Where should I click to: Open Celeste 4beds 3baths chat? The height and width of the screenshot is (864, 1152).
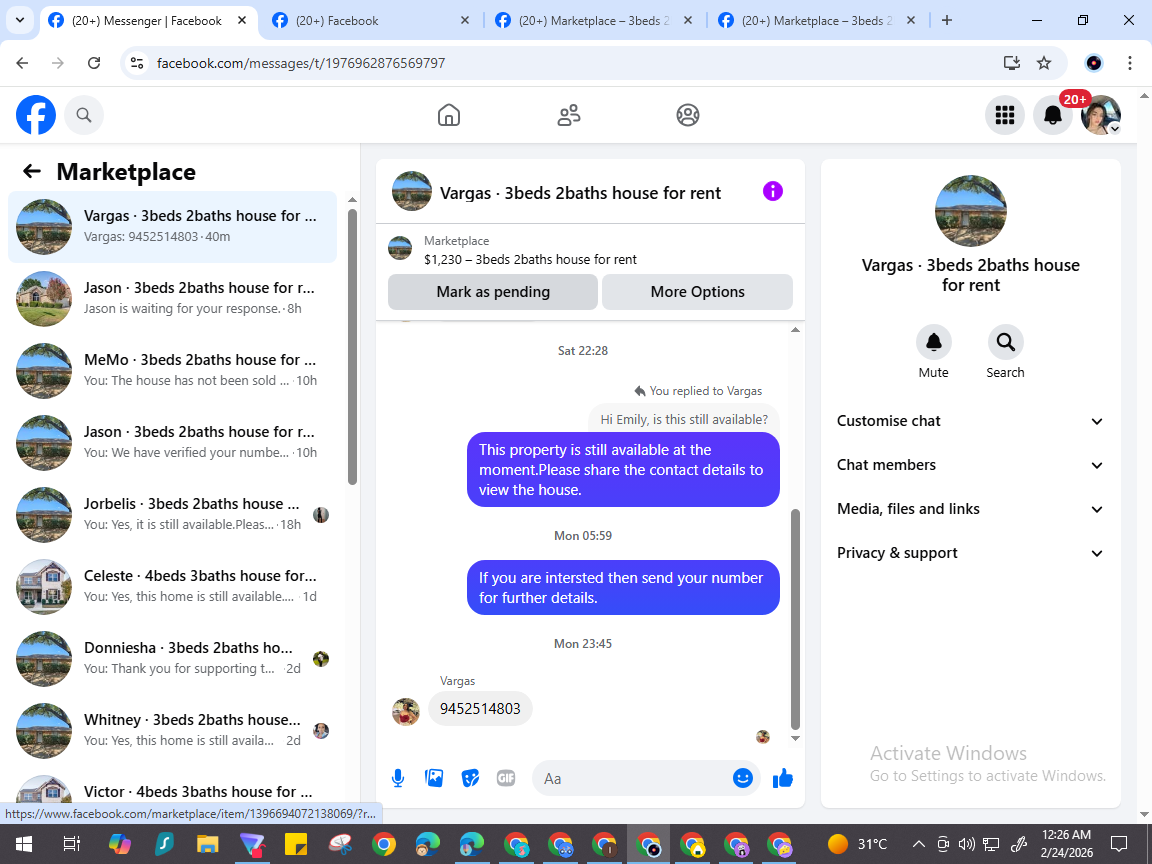(x=173, y=586)
